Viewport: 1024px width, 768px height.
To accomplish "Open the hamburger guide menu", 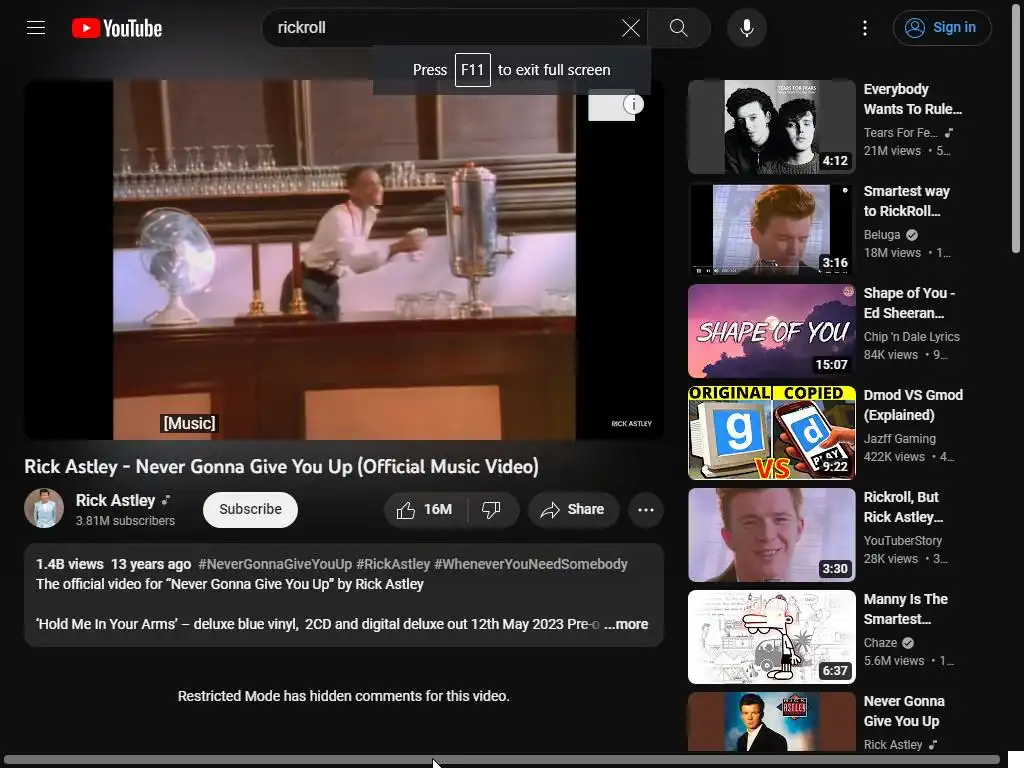I will tap(36, 28).
